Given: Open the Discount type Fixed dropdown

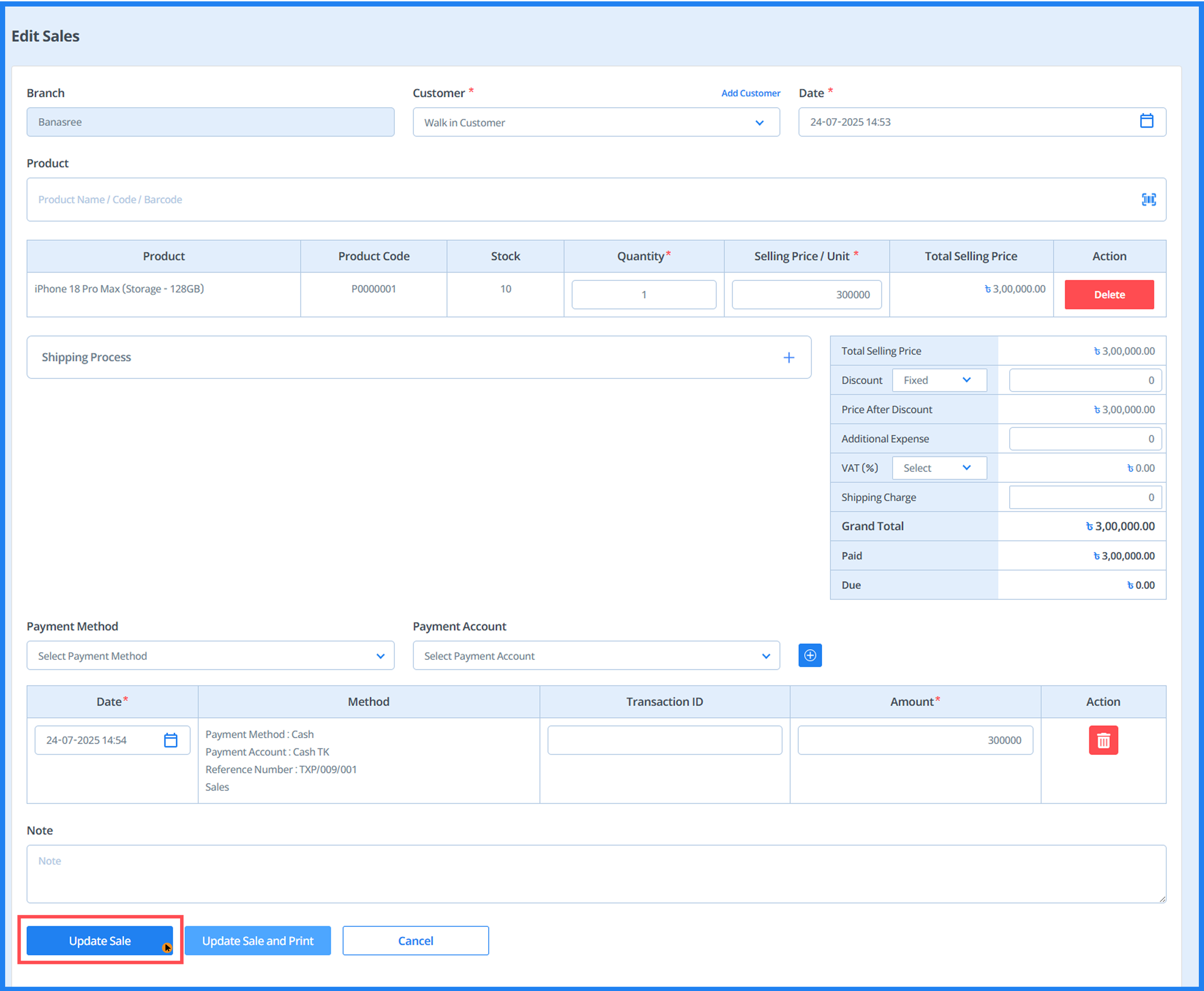Looking at the screenshot, I should [x=939, y=380].
